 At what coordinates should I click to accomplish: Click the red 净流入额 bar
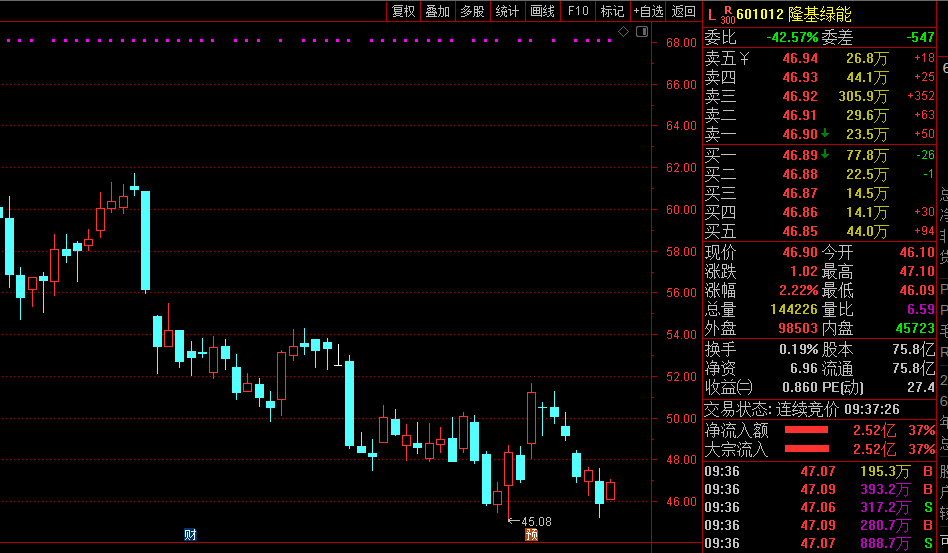coord(807,431)
